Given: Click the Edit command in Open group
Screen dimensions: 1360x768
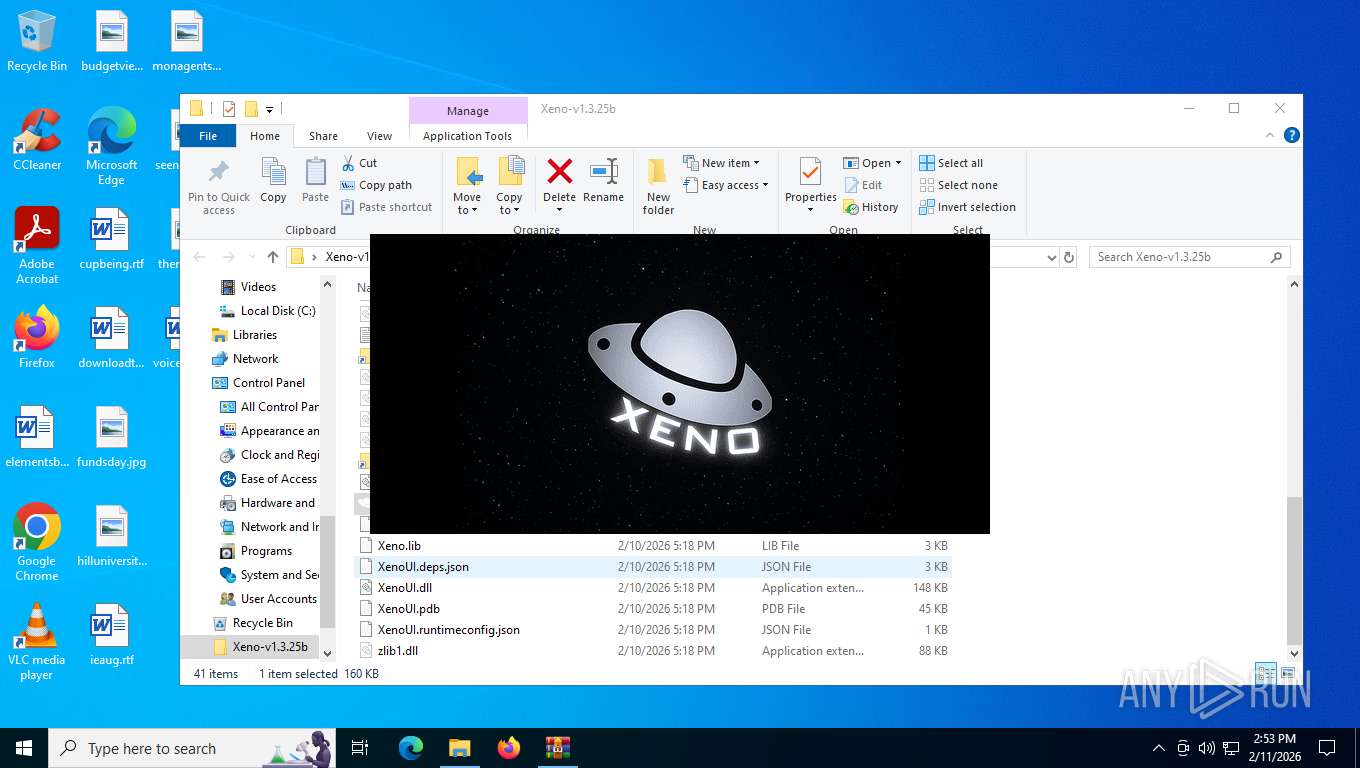Looking at the screenshot, I should (863, 185).
